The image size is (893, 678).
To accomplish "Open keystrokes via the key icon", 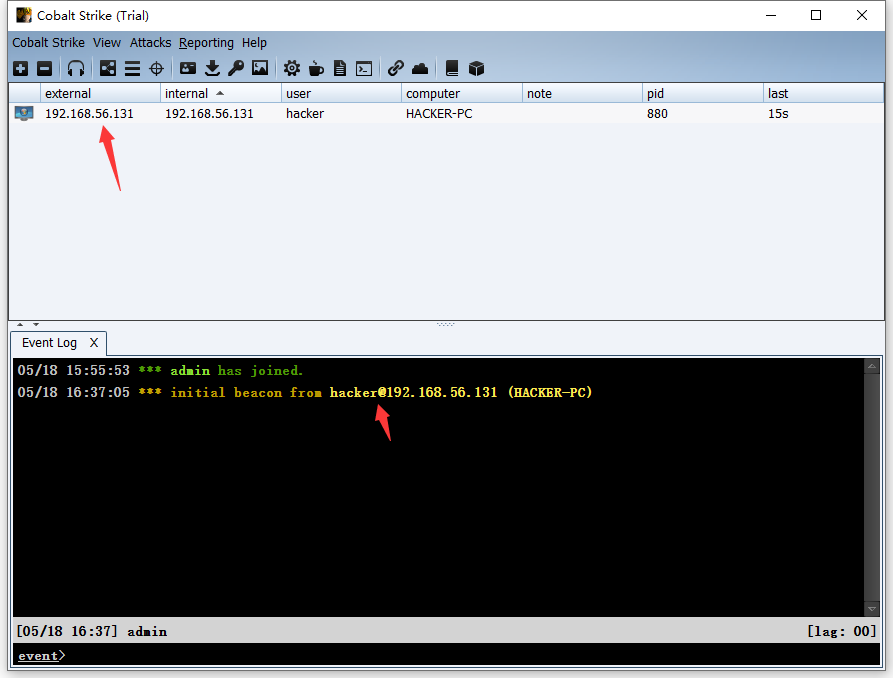I will 236,69.
